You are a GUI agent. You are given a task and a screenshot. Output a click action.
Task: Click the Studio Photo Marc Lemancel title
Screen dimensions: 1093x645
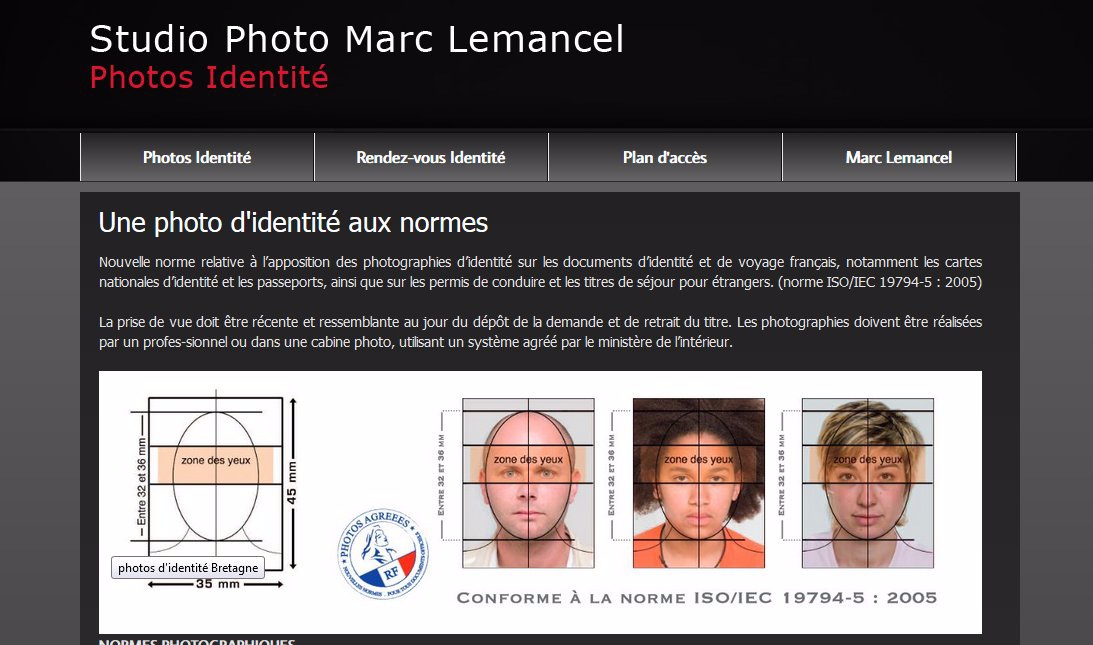pyautogui.click(x=357, y=39)
